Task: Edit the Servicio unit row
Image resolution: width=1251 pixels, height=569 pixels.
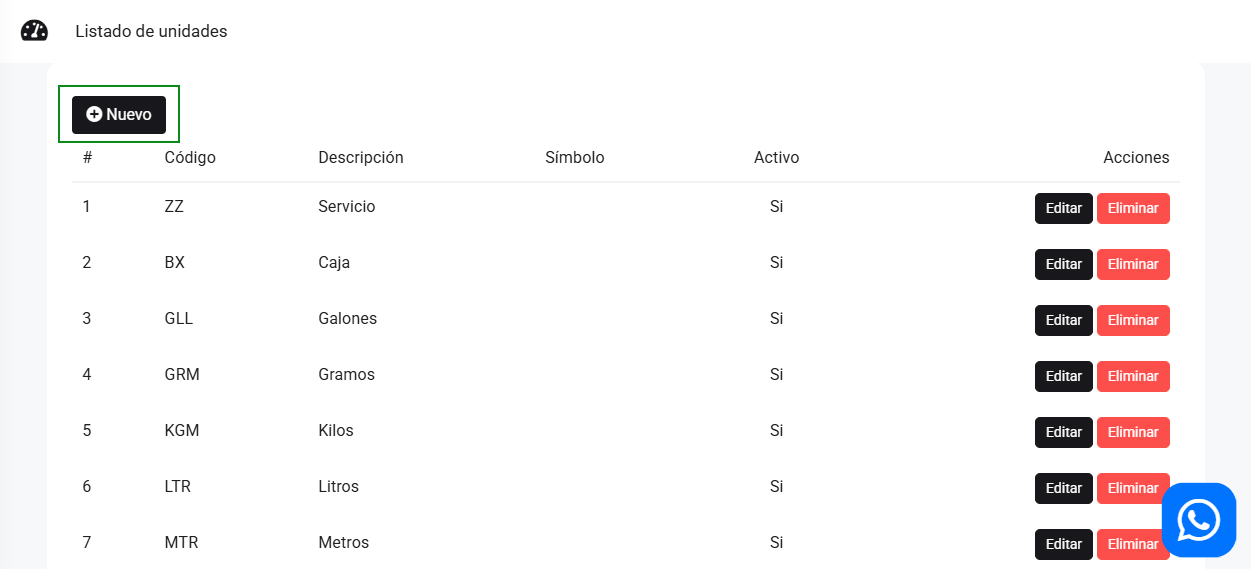Action: coord(1063,209)
